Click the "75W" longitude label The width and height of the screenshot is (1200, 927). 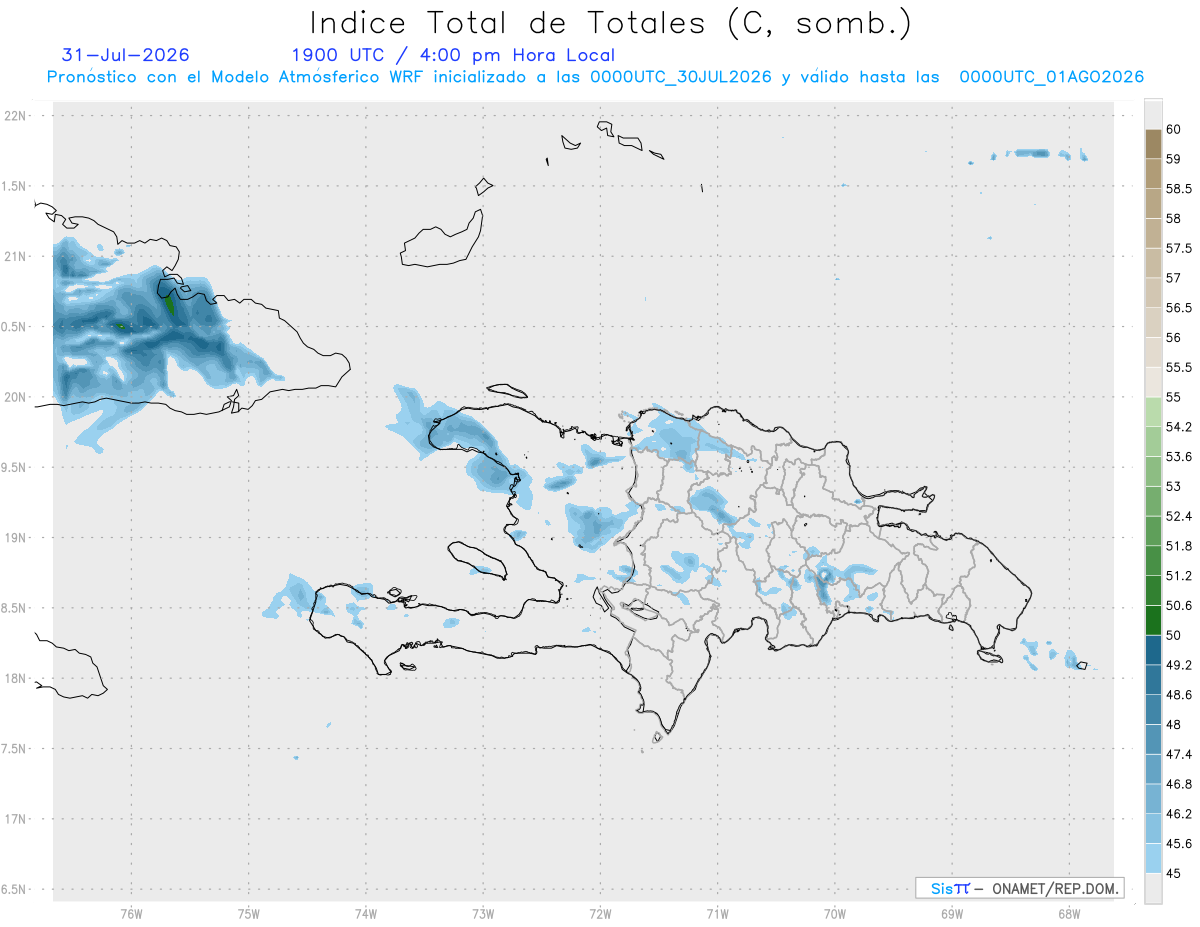248,913
